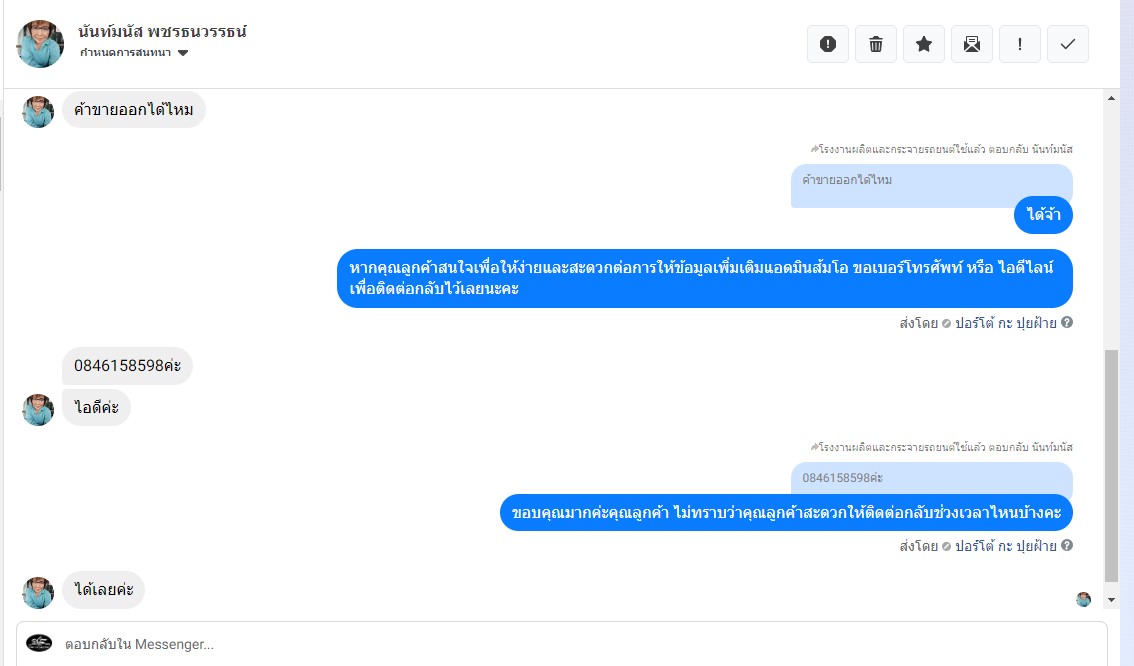
Task: Click the page logo icon in reply box
Action: (39, 643)
